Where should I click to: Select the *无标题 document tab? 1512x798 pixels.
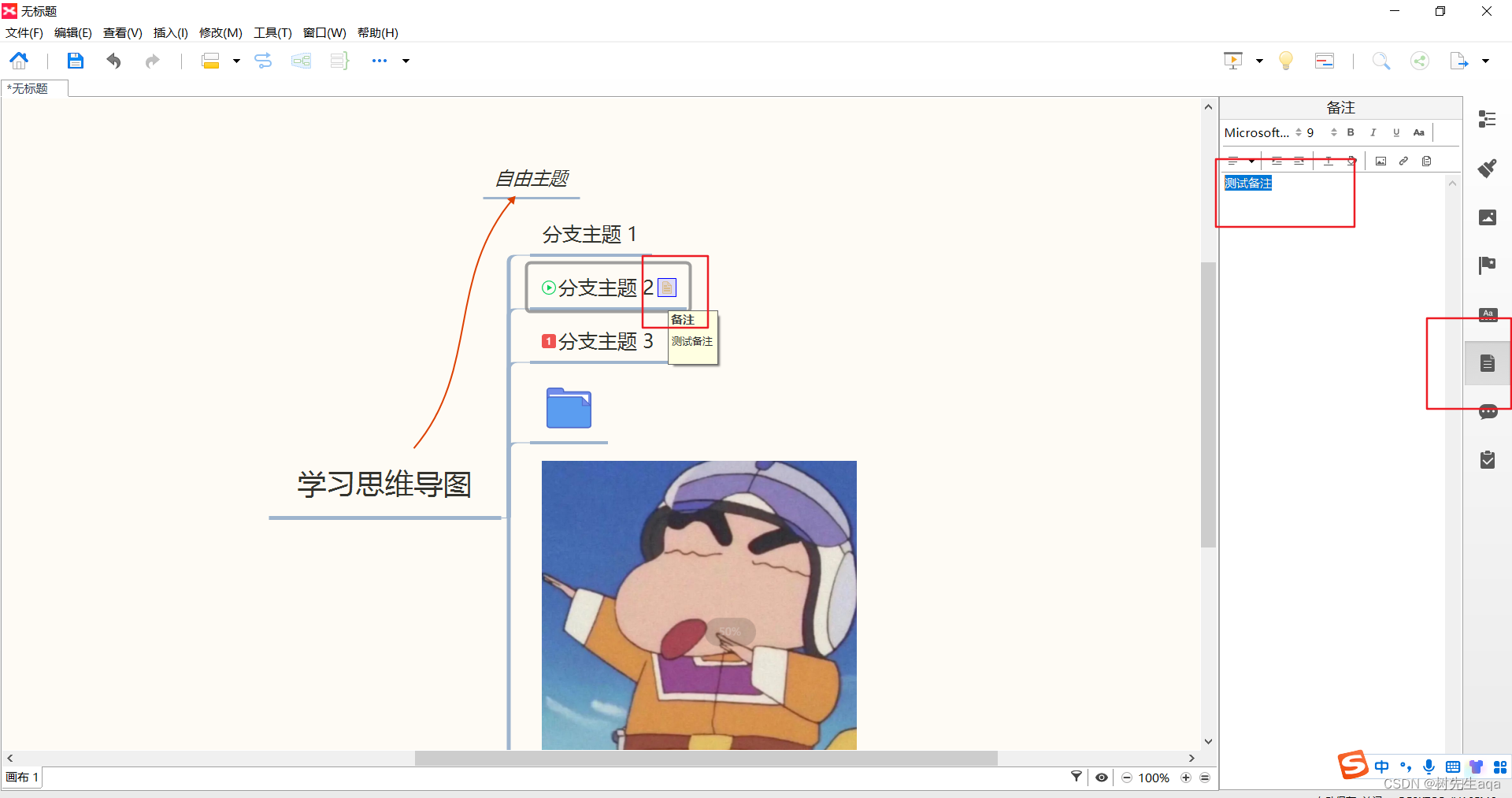[x=34, y=88]
